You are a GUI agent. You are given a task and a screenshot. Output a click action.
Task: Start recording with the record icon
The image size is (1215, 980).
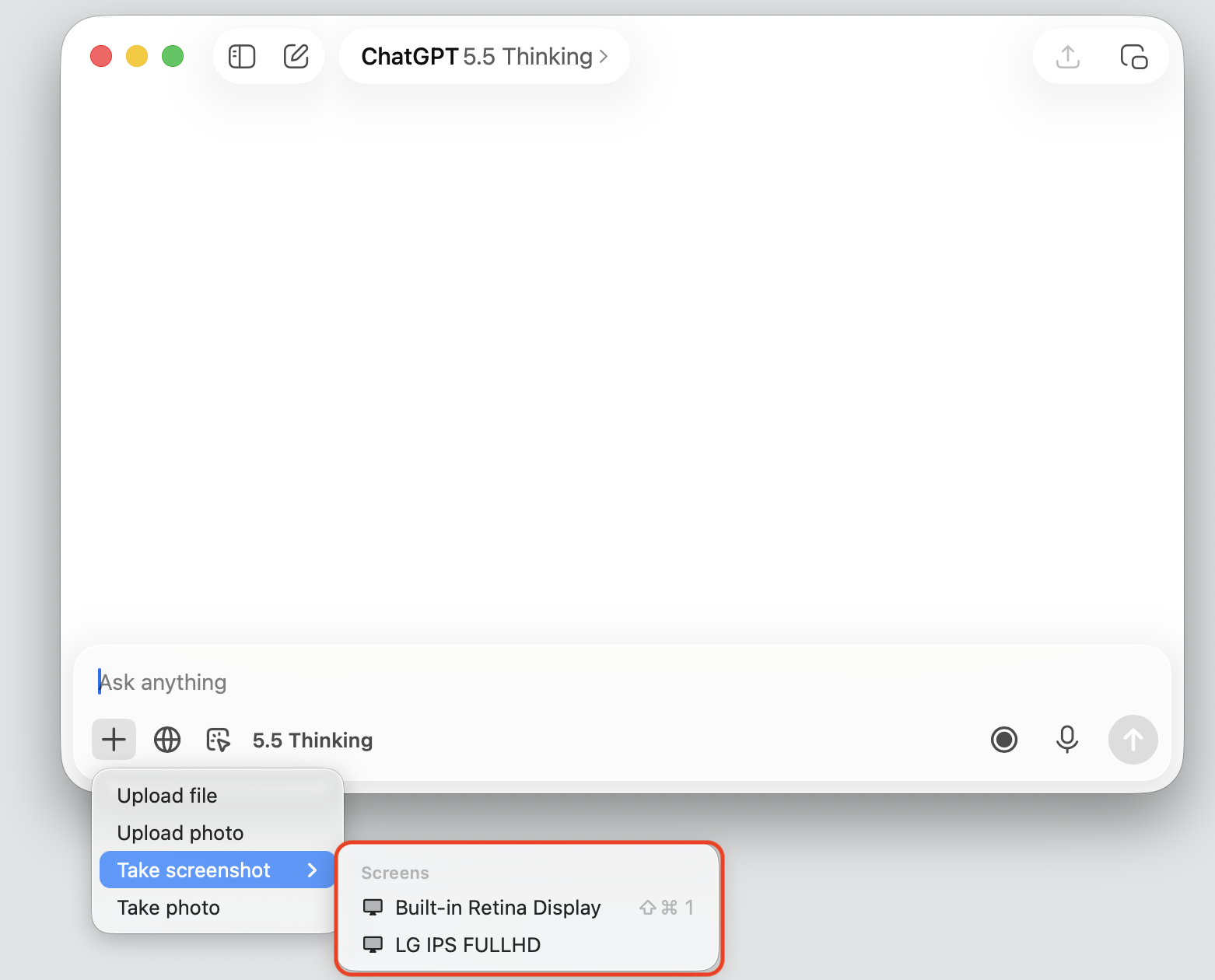[1004, 740]
